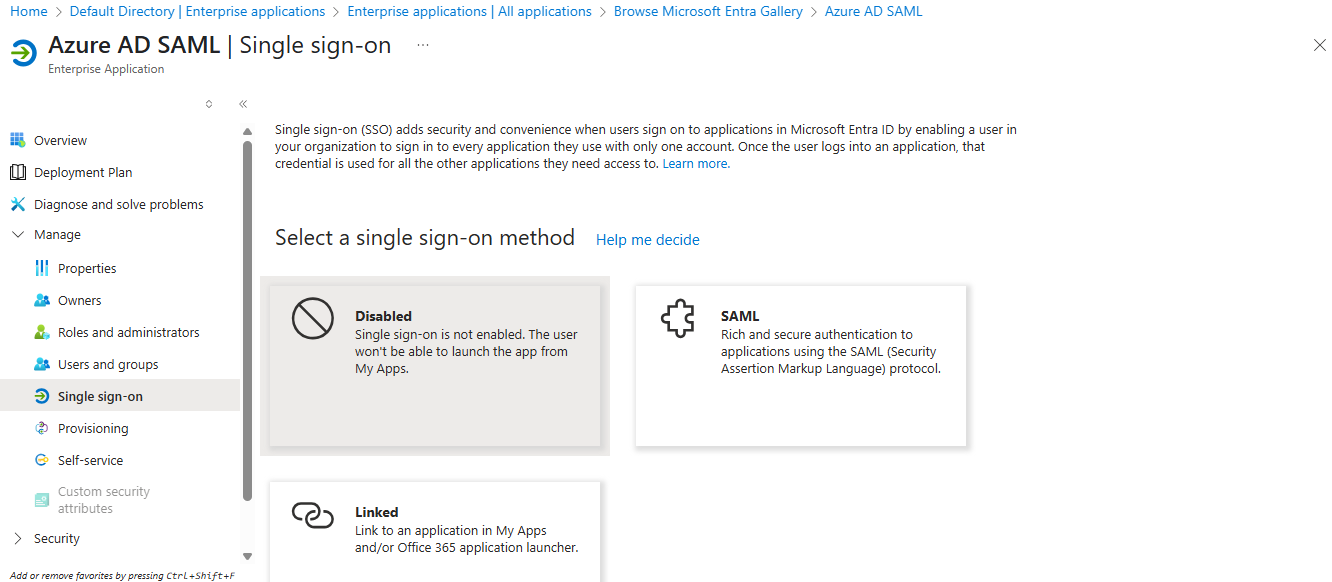
Task: Collapse the sidebar with double-chevron button
Action: [243, 104]
